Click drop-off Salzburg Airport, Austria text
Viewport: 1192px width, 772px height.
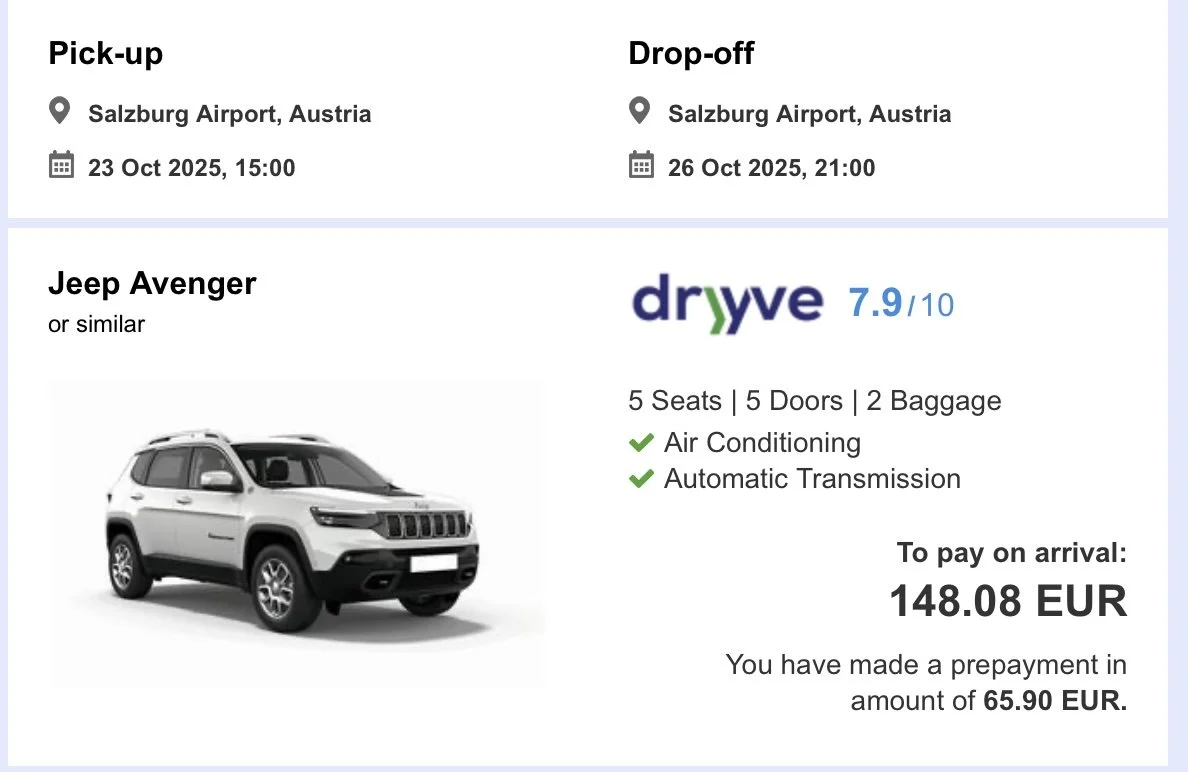click(x=810, y=114)
